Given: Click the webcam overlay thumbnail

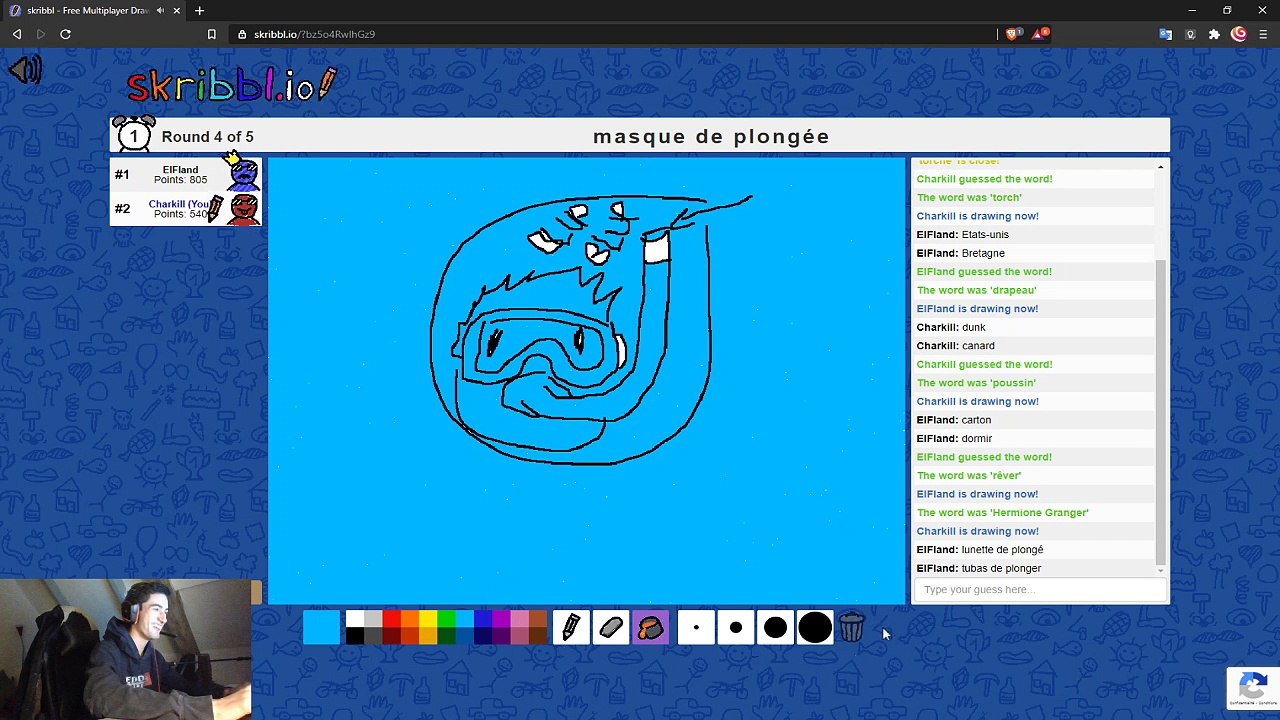Looking at the screenshot, I should point(126,650).
